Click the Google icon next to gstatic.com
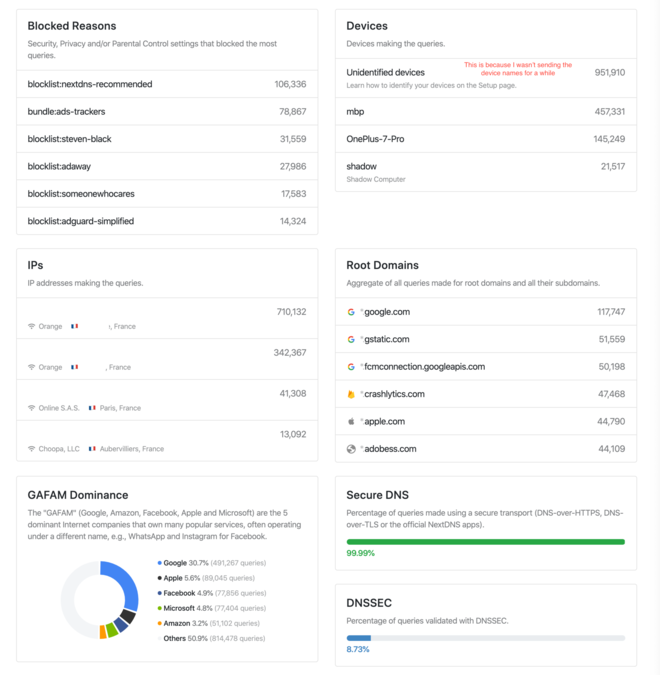 click(x=351, y=340)
